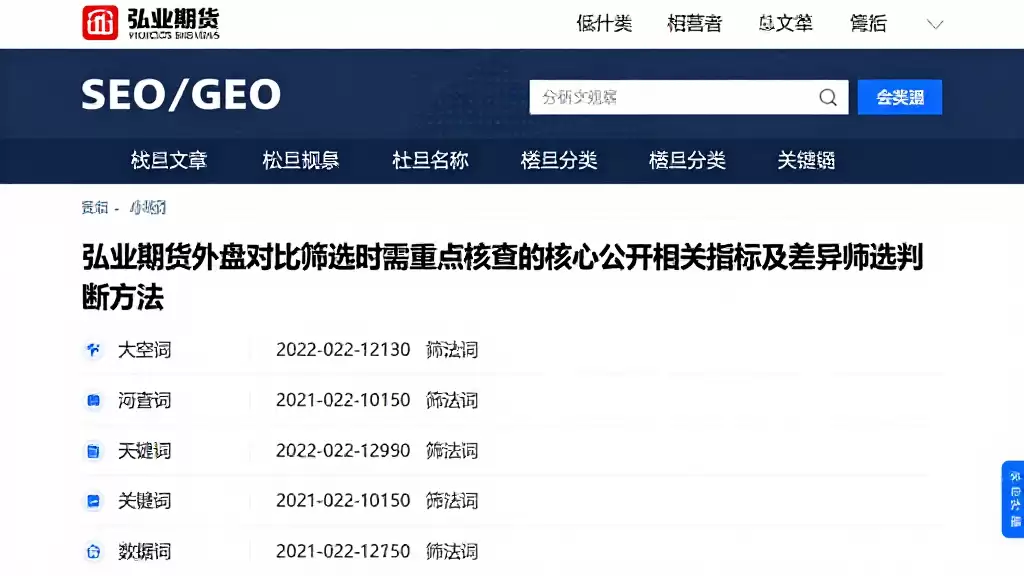Open the 低什类 top menu item

click(604, 24)
